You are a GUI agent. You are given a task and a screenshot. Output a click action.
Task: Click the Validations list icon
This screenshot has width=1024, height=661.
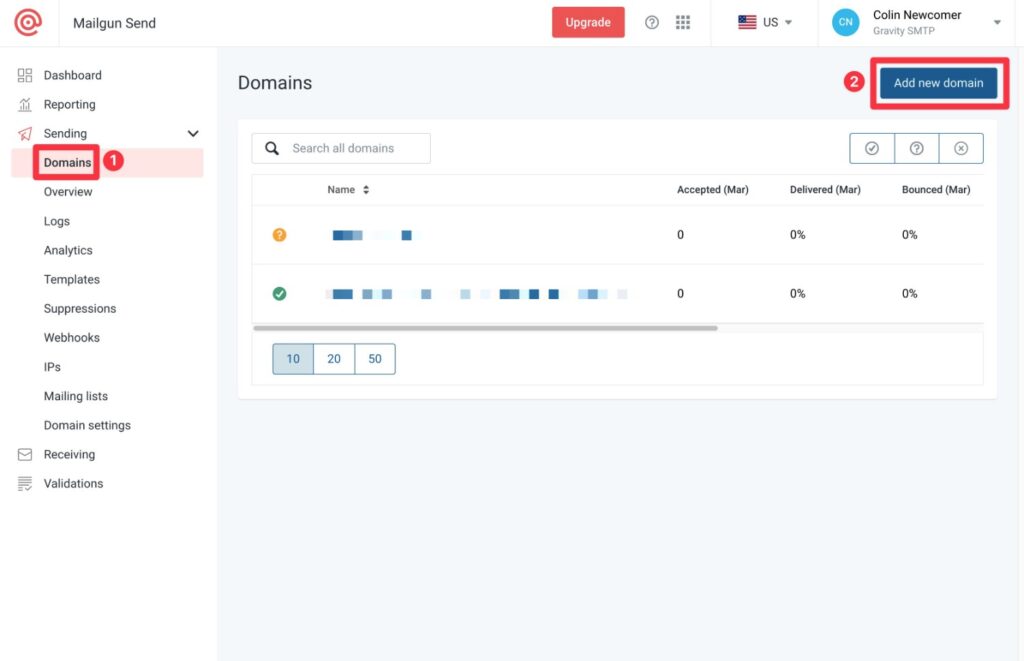(x=25, y=483)
